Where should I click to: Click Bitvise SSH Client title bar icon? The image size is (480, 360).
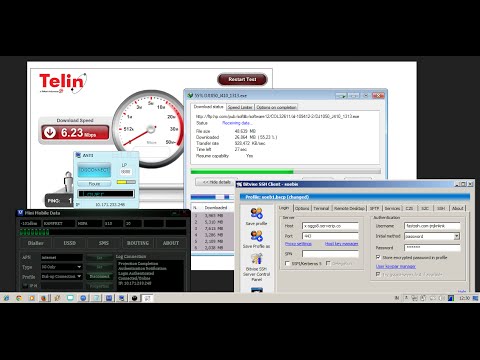239,184
